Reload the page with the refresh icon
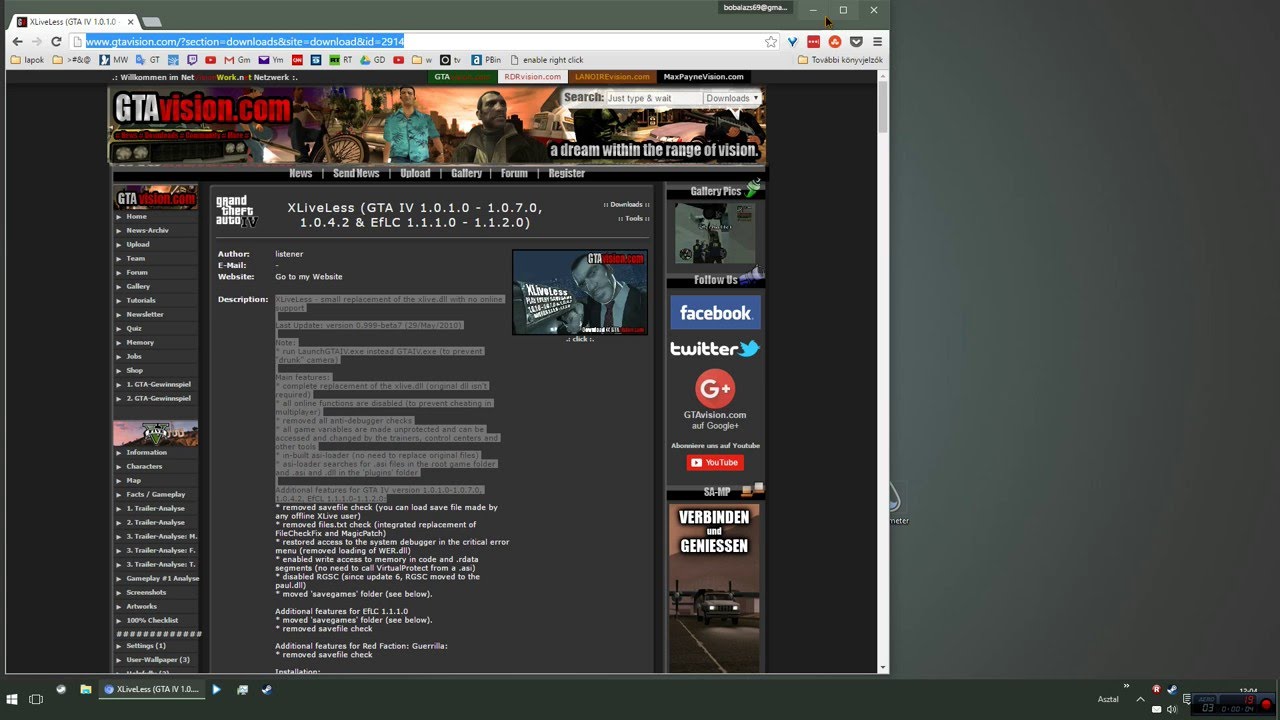The image size is (1280, 720). tap(56, 42)
